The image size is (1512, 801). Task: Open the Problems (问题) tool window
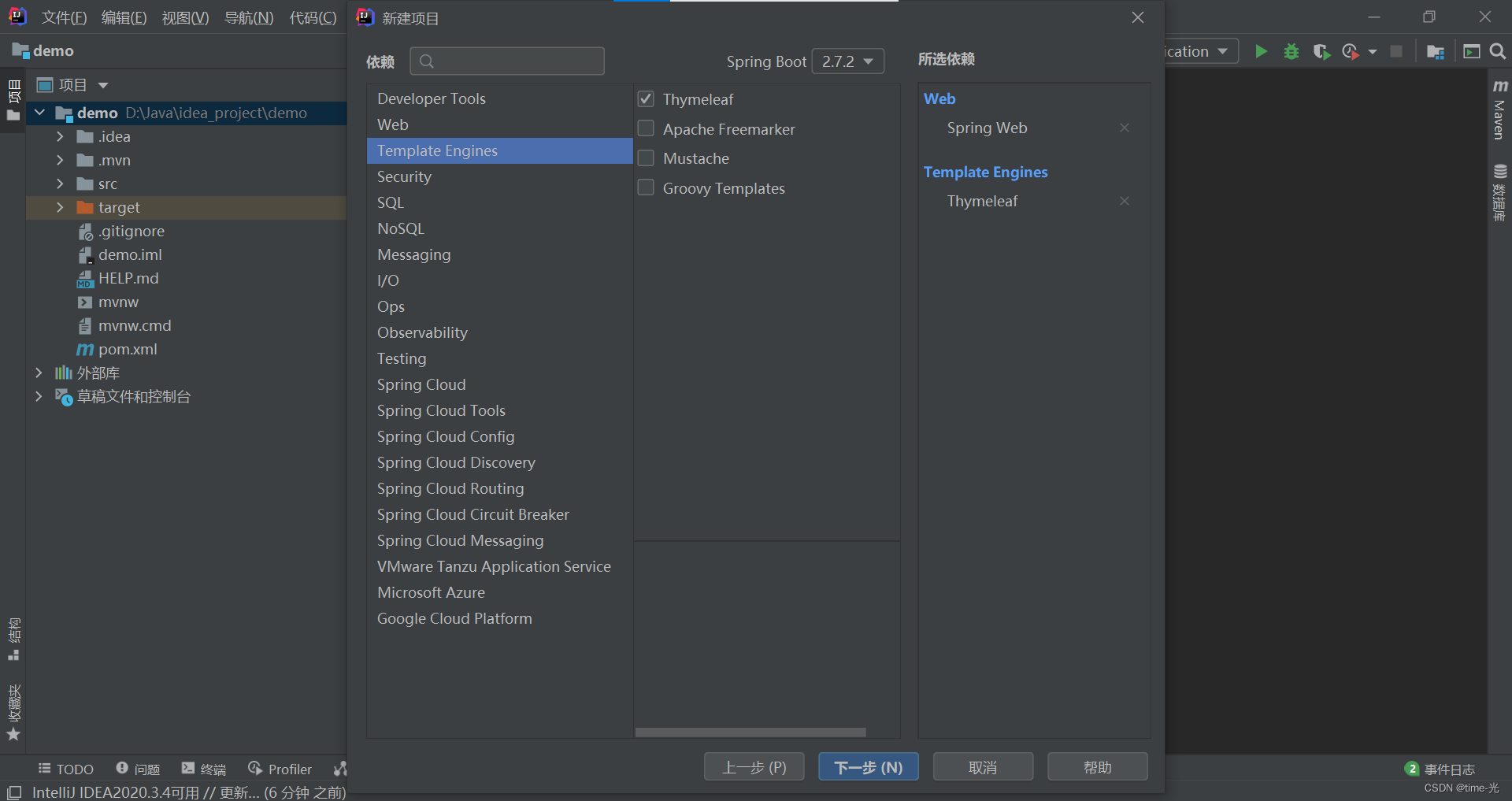point(138,769)
